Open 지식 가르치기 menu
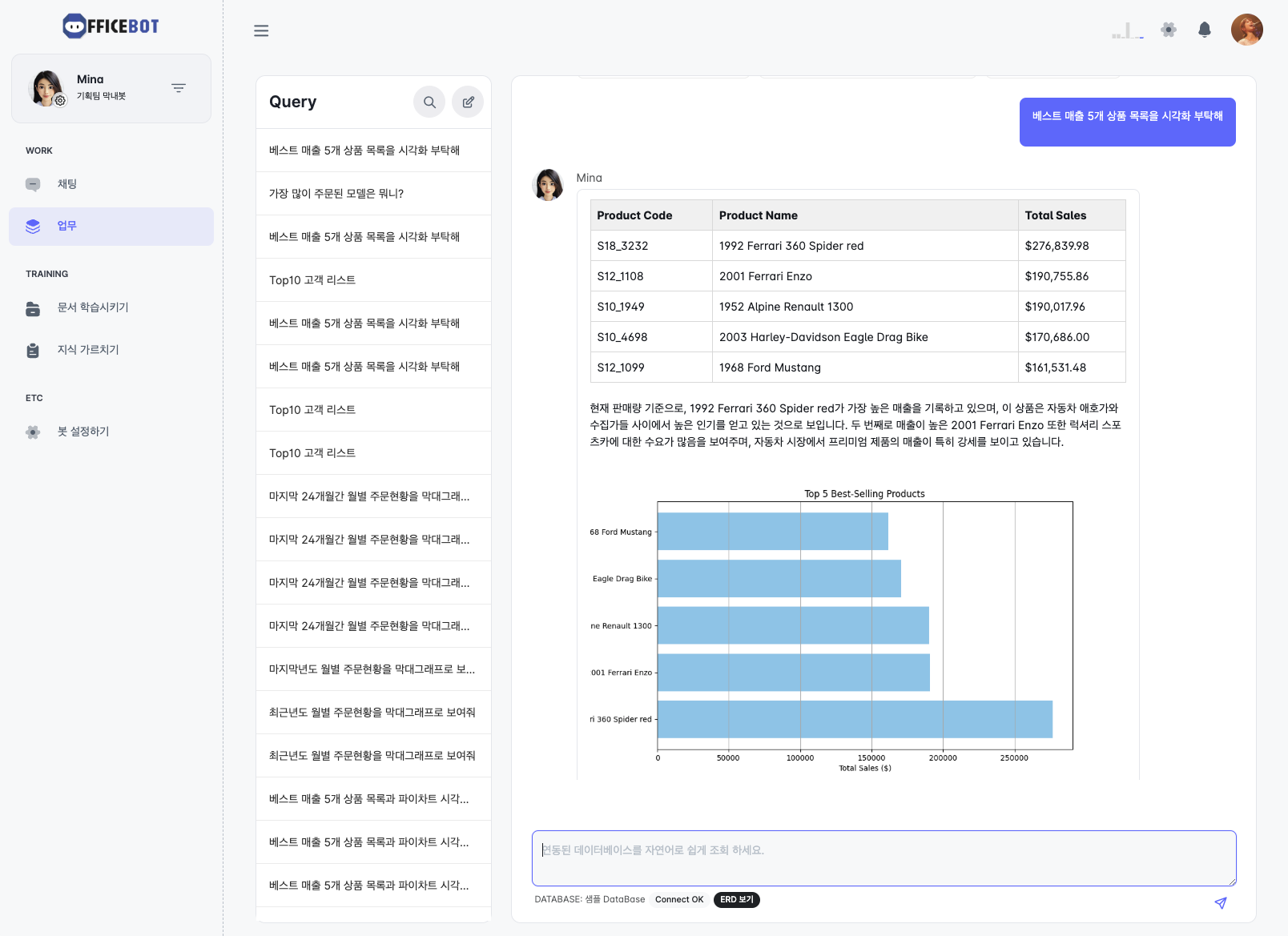Viewport: 1288px width, 936px height. pyautogui.click(x=111, y=350)
